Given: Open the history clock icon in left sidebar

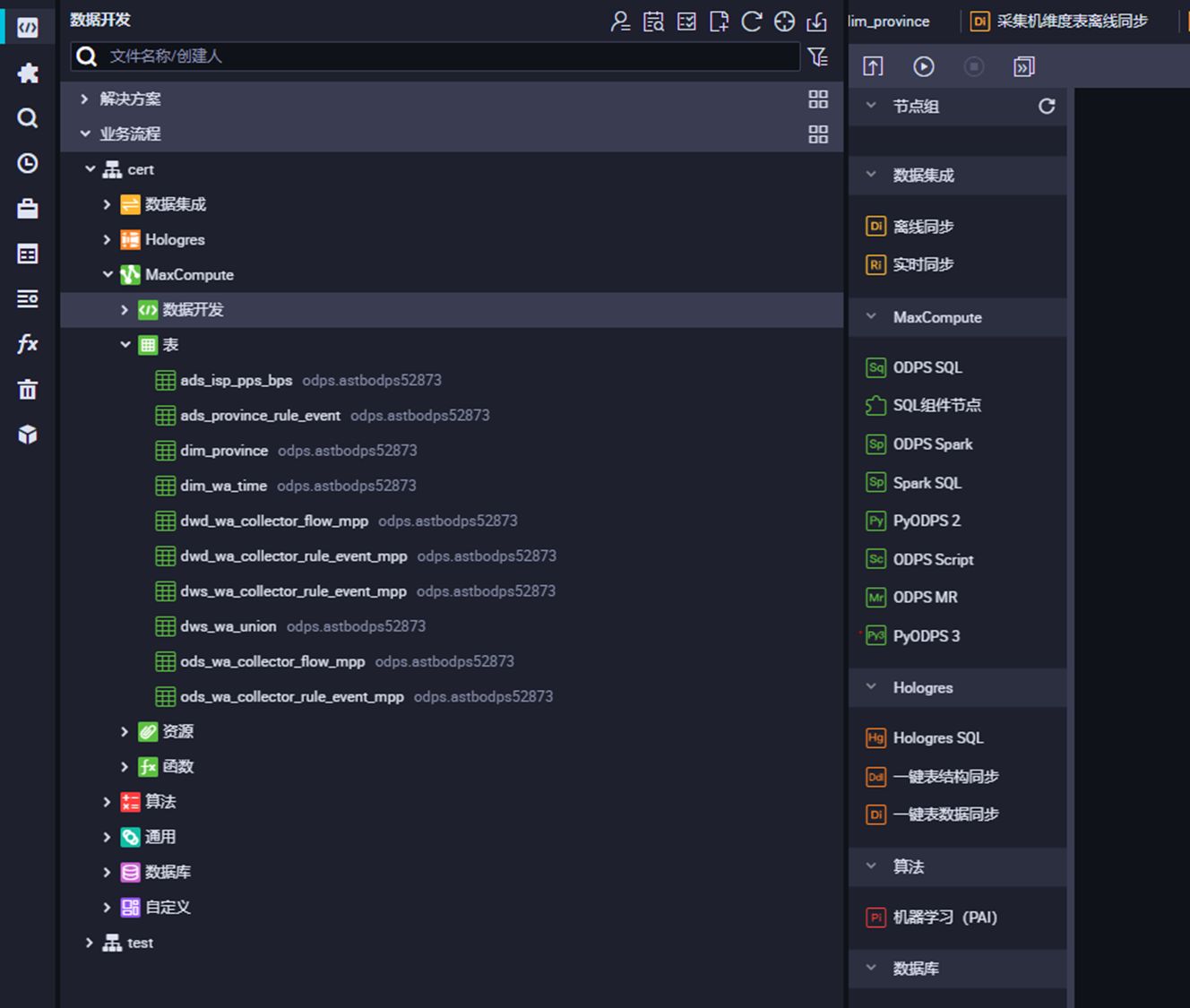Looking at the screenshot, I should pos(28,163).
